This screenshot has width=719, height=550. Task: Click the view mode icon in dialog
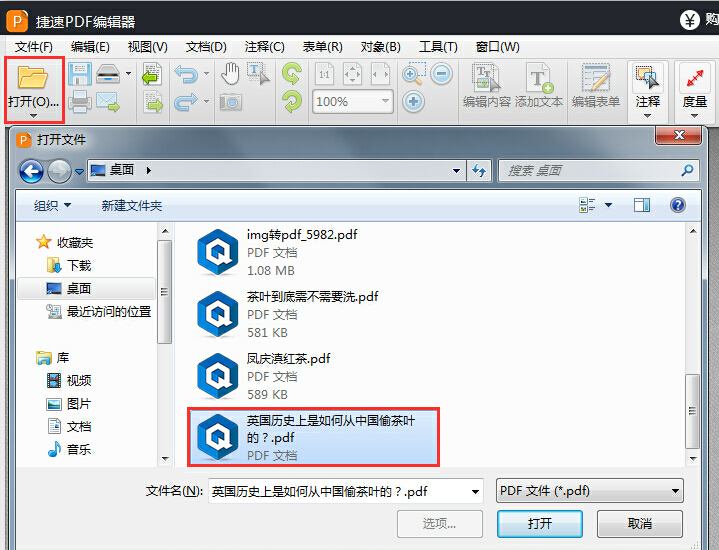[x=587, y=205]
